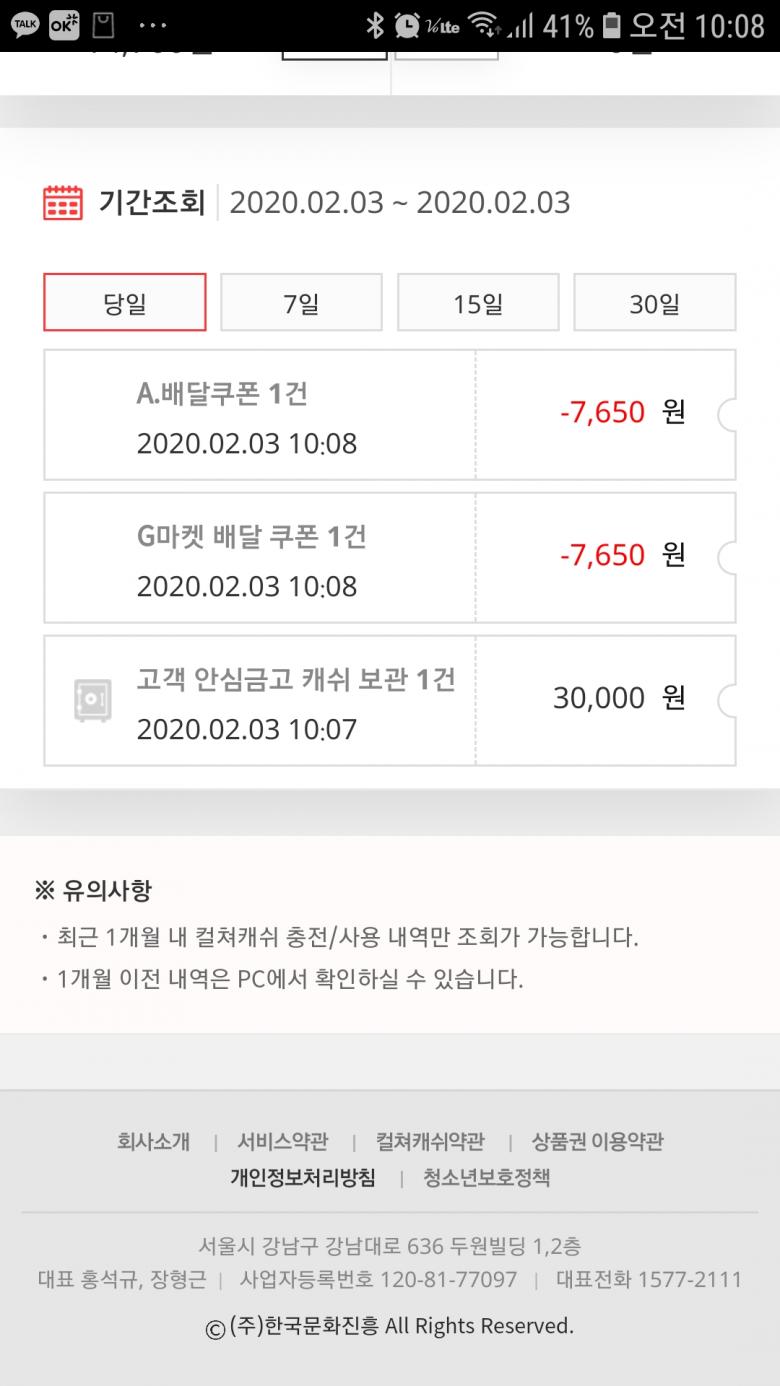780x1386 pixels.
Task: Open the 회사소개 footer link
Action: point(153,1142)
